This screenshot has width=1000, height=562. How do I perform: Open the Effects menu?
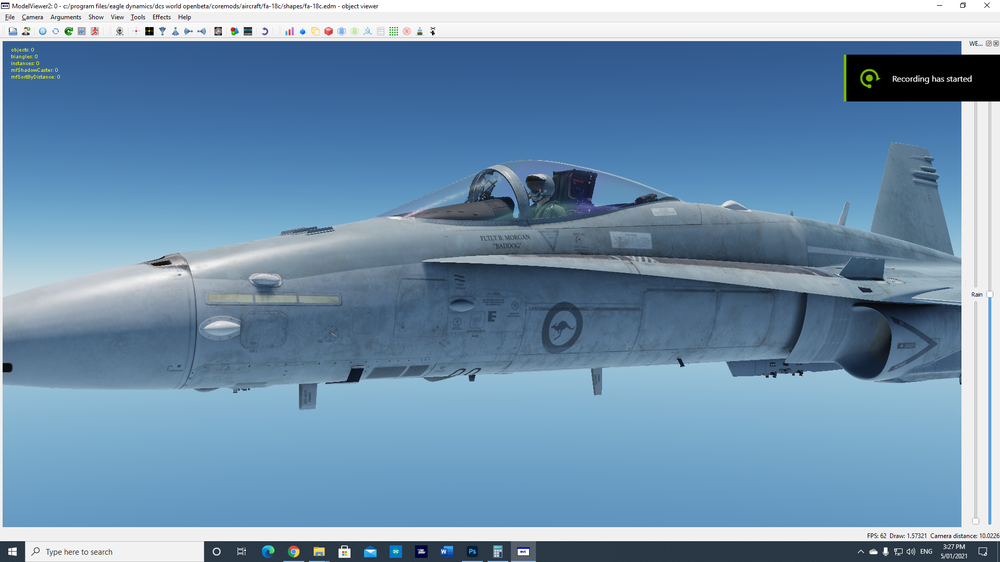pos(161,17)
